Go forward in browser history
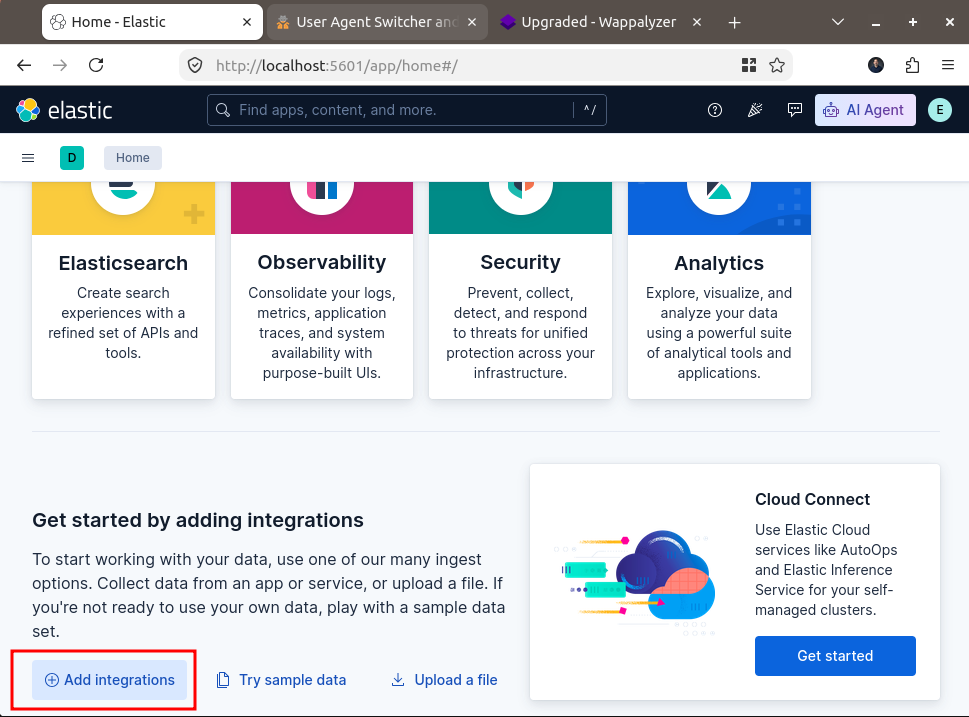Screen dimensions: 969x717 pyautogui.click(x=60, y=65)
